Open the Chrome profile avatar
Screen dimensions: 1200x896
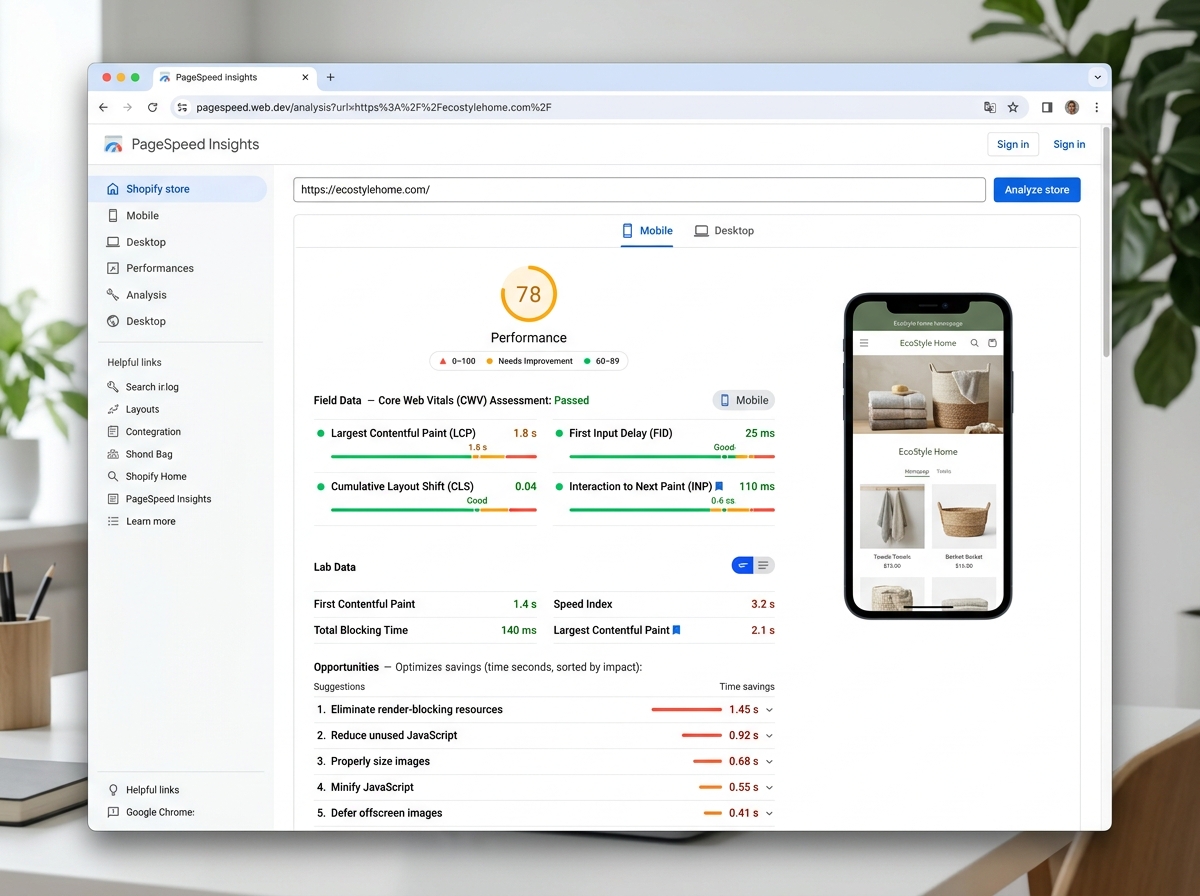[1072, 107]
